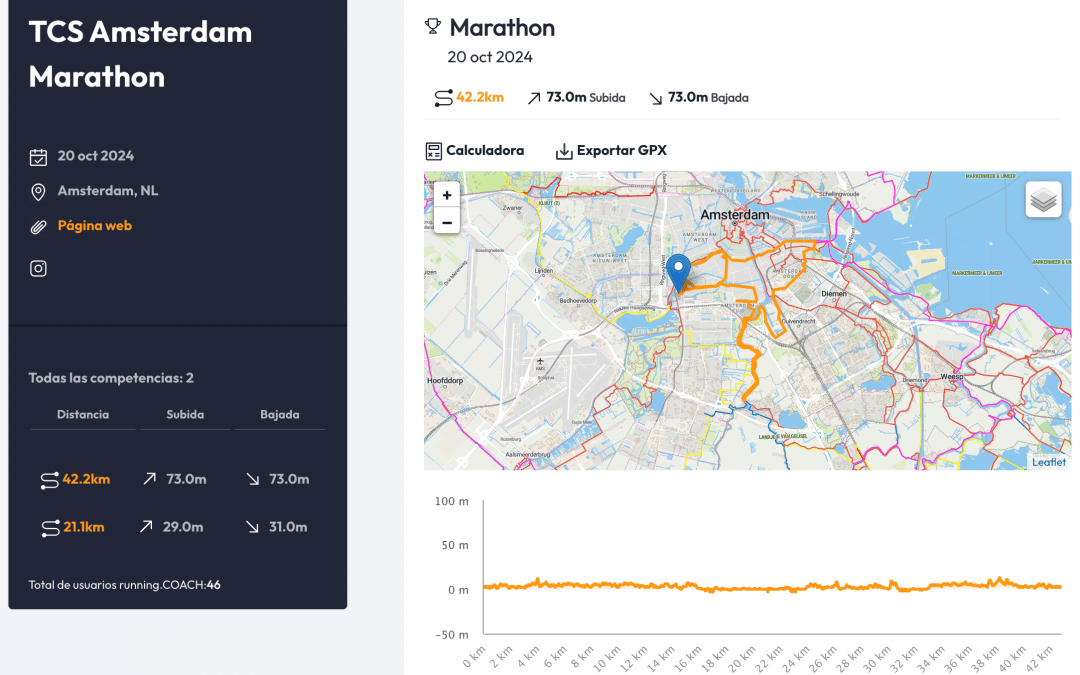Click the Bajada column header

(x=279, y=414)
